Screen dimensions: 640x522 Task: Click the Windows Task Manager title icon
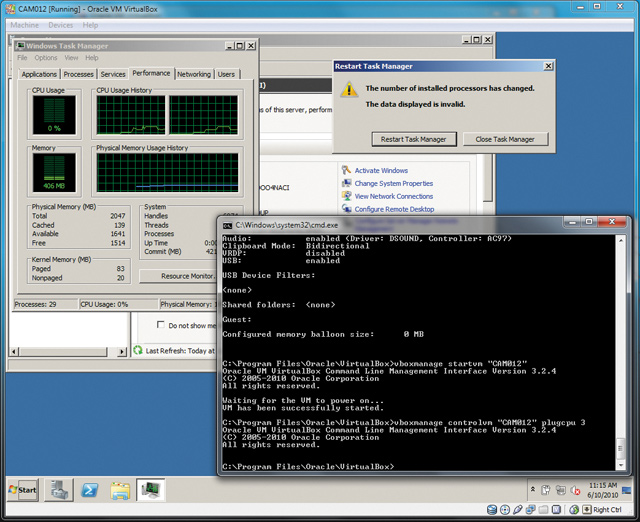coord(20,46)
